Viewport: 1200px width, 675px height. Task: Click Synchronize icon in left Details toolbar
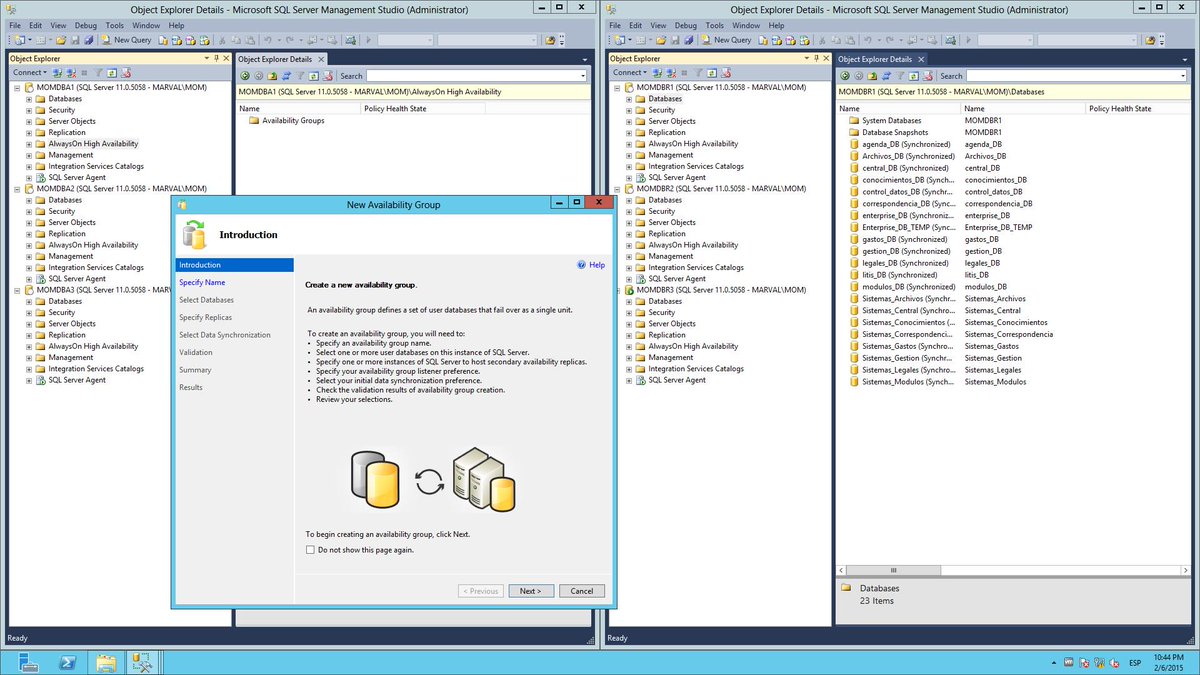click(286, 75)
